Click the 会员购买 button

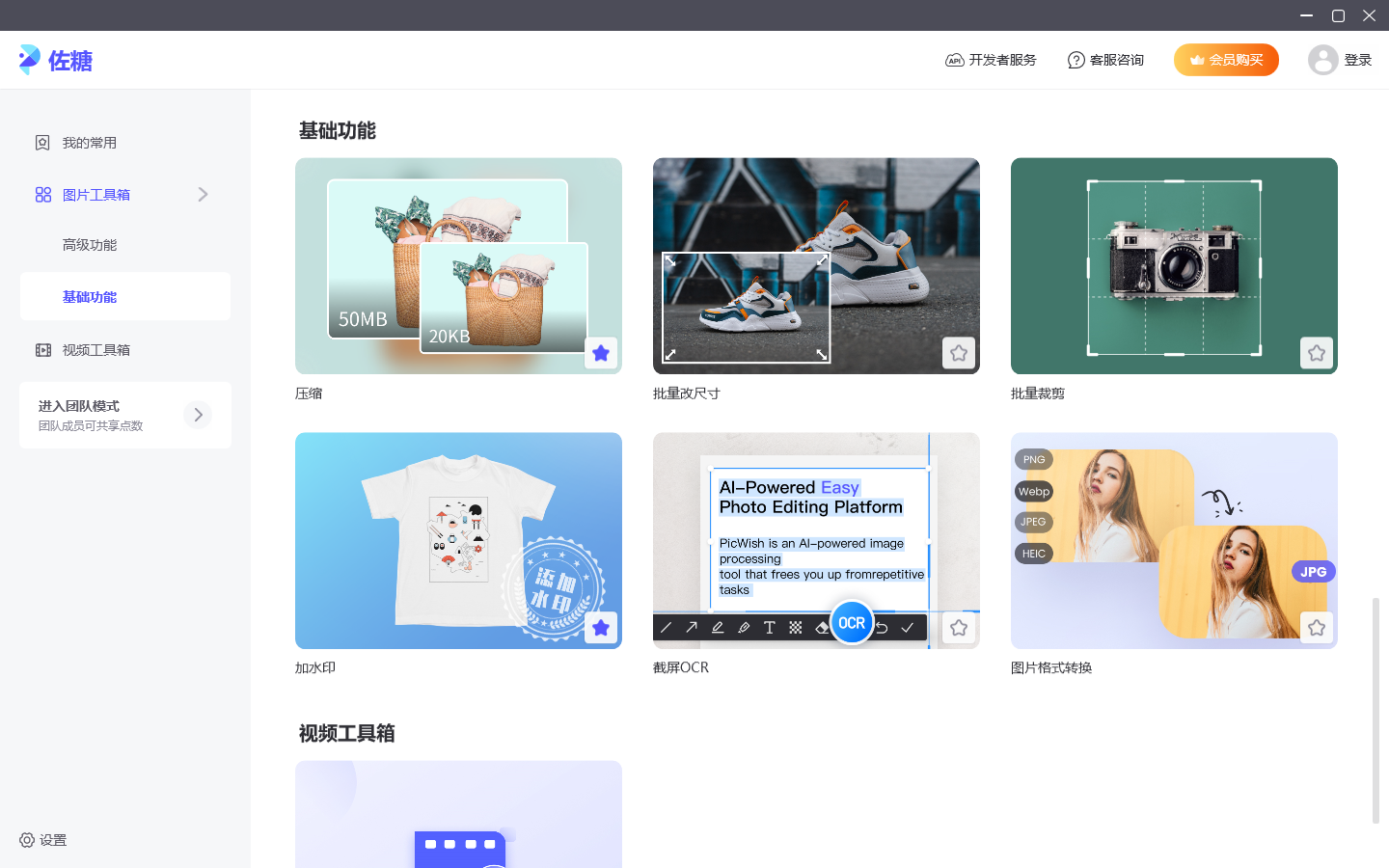pyautogui.click(x=1226, y=60)
